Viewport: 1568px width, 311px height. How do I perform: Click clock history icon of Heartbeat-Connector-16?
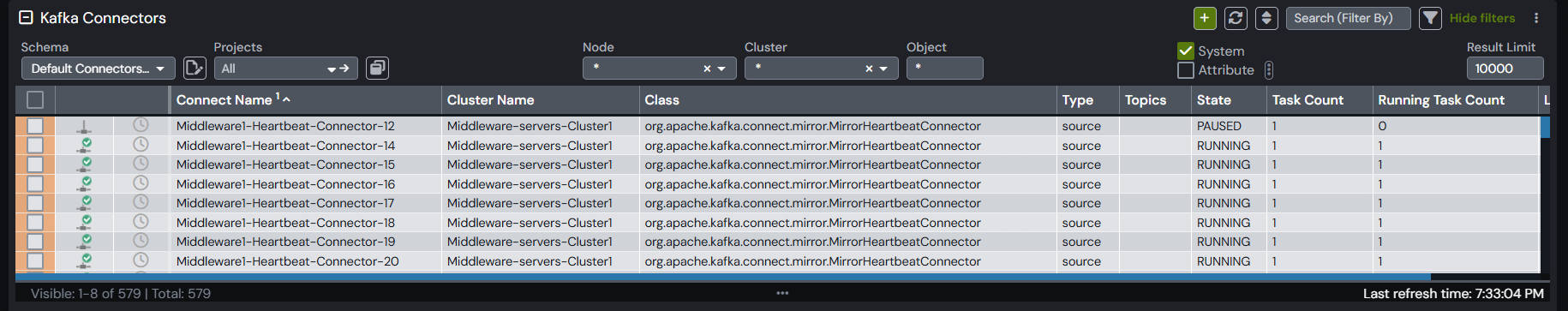pyautogui.click(x=141, y=183)
